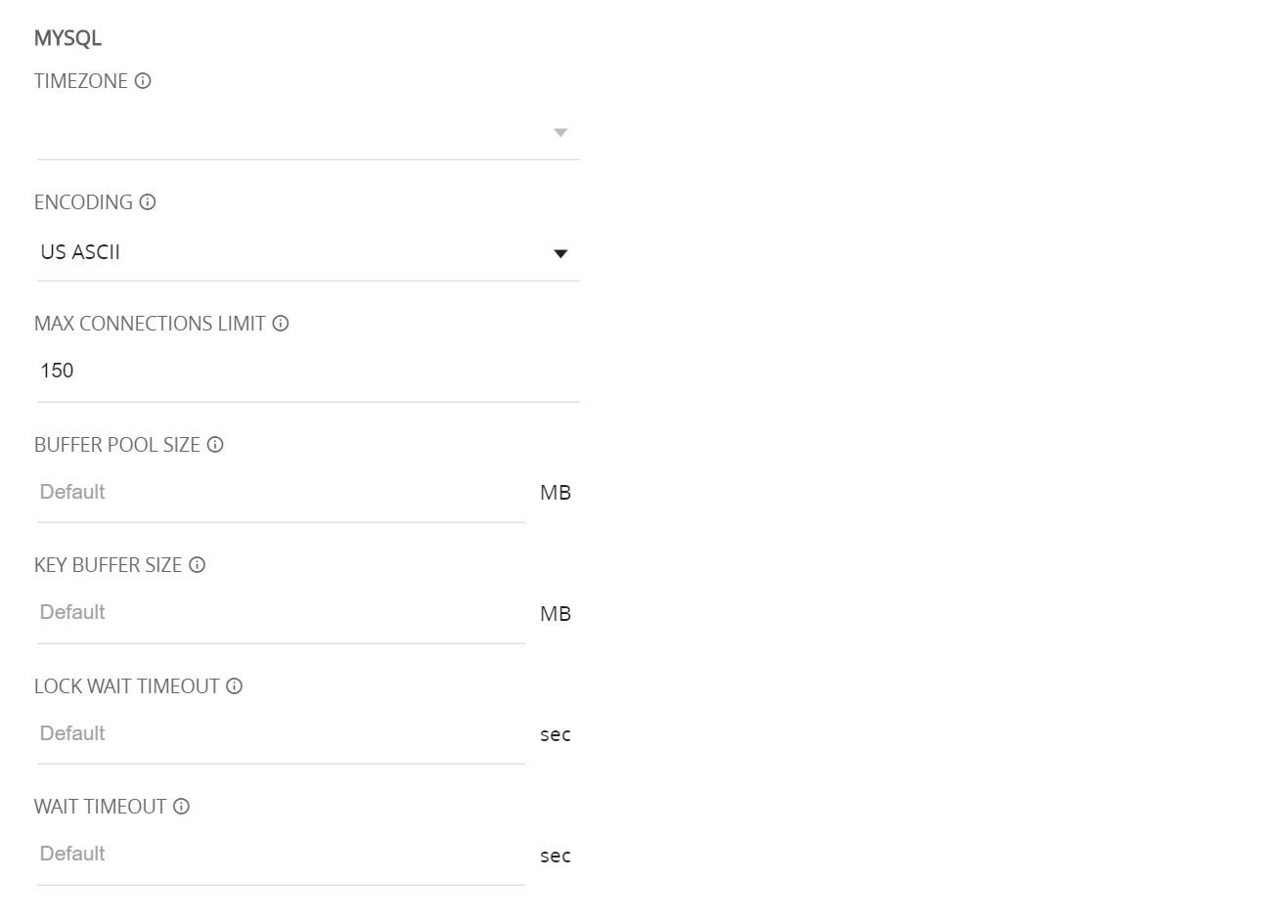The width and height of the screenshot is (1288, 924).
Task: Click the MB unit label for Buffer Pool Size
Action: point(555,493)
